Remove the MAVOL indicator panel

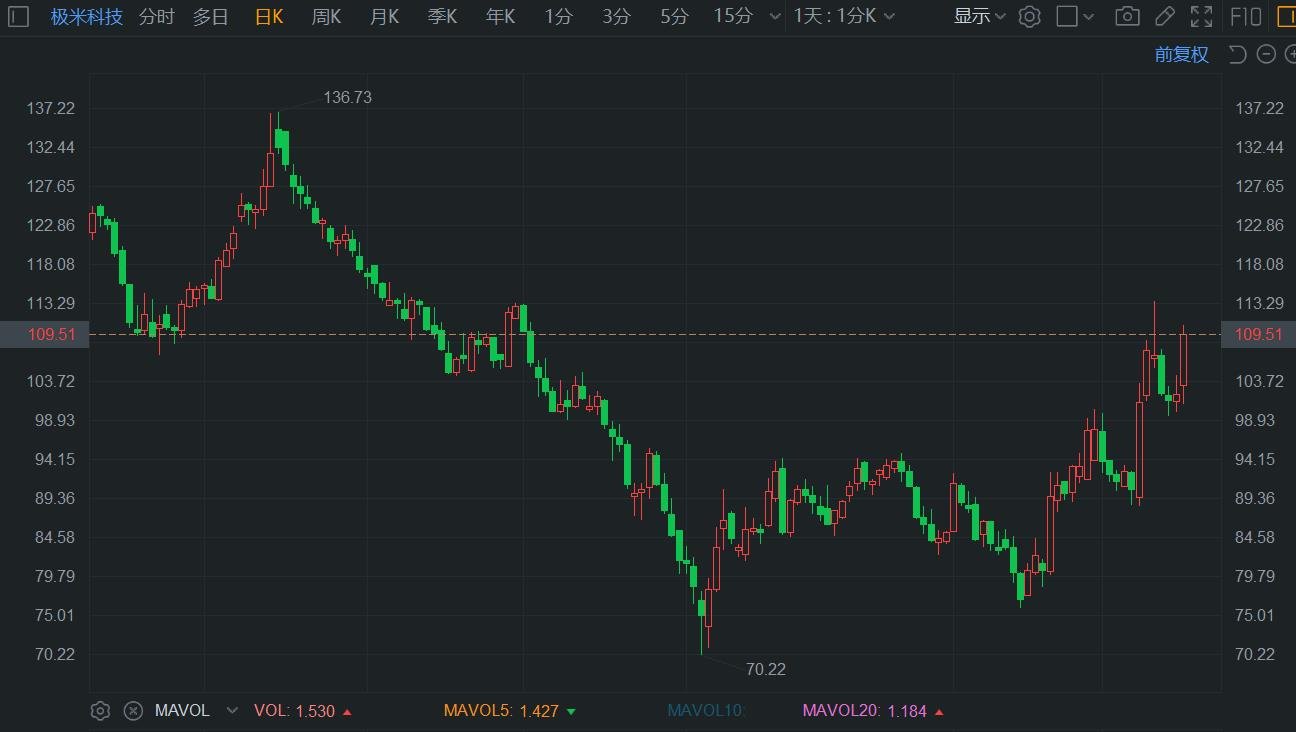pyautogui.click(x=133, y=711)
